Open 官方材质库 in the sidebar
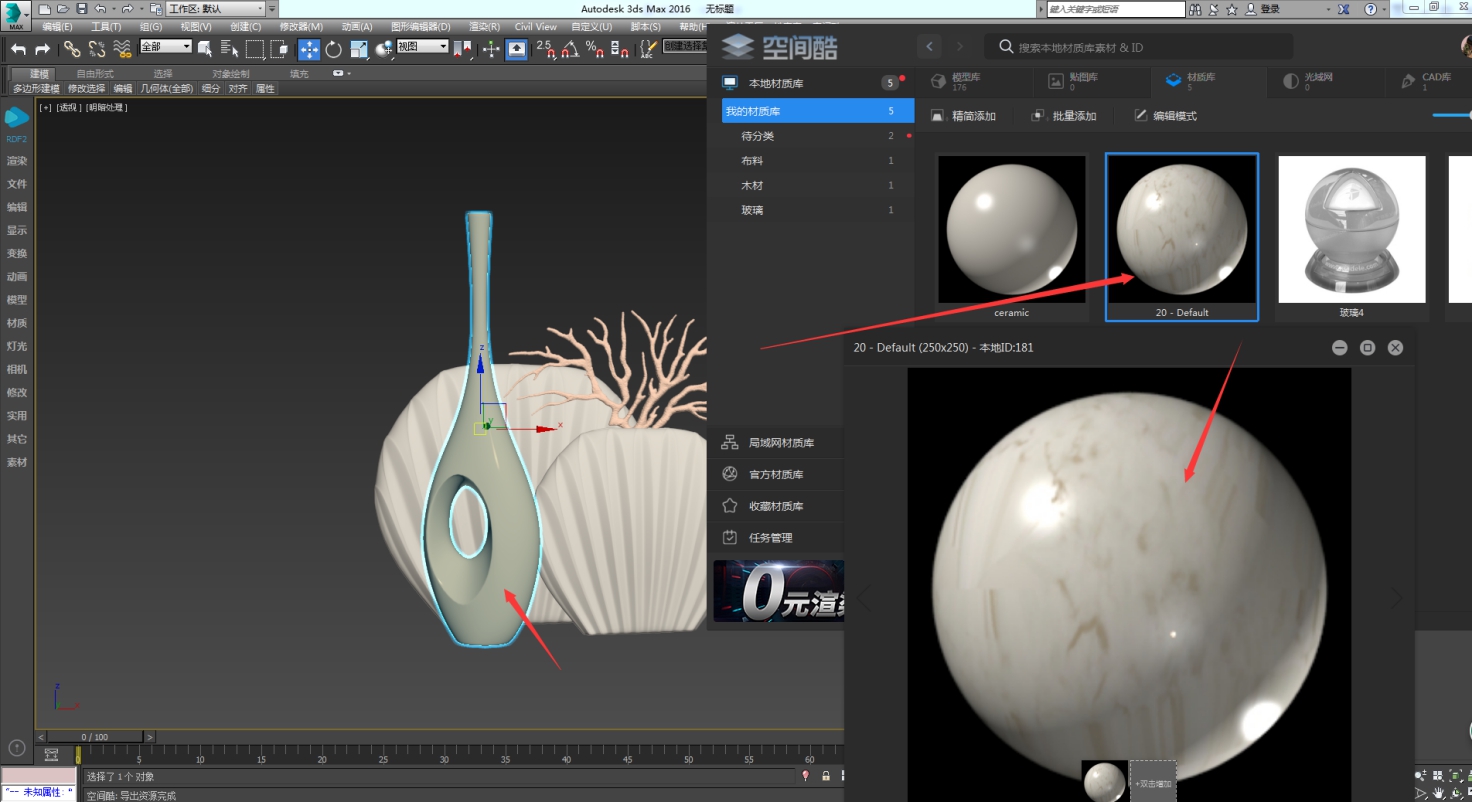The height and width of the screenshot is (802, 1472). point(776,474)
